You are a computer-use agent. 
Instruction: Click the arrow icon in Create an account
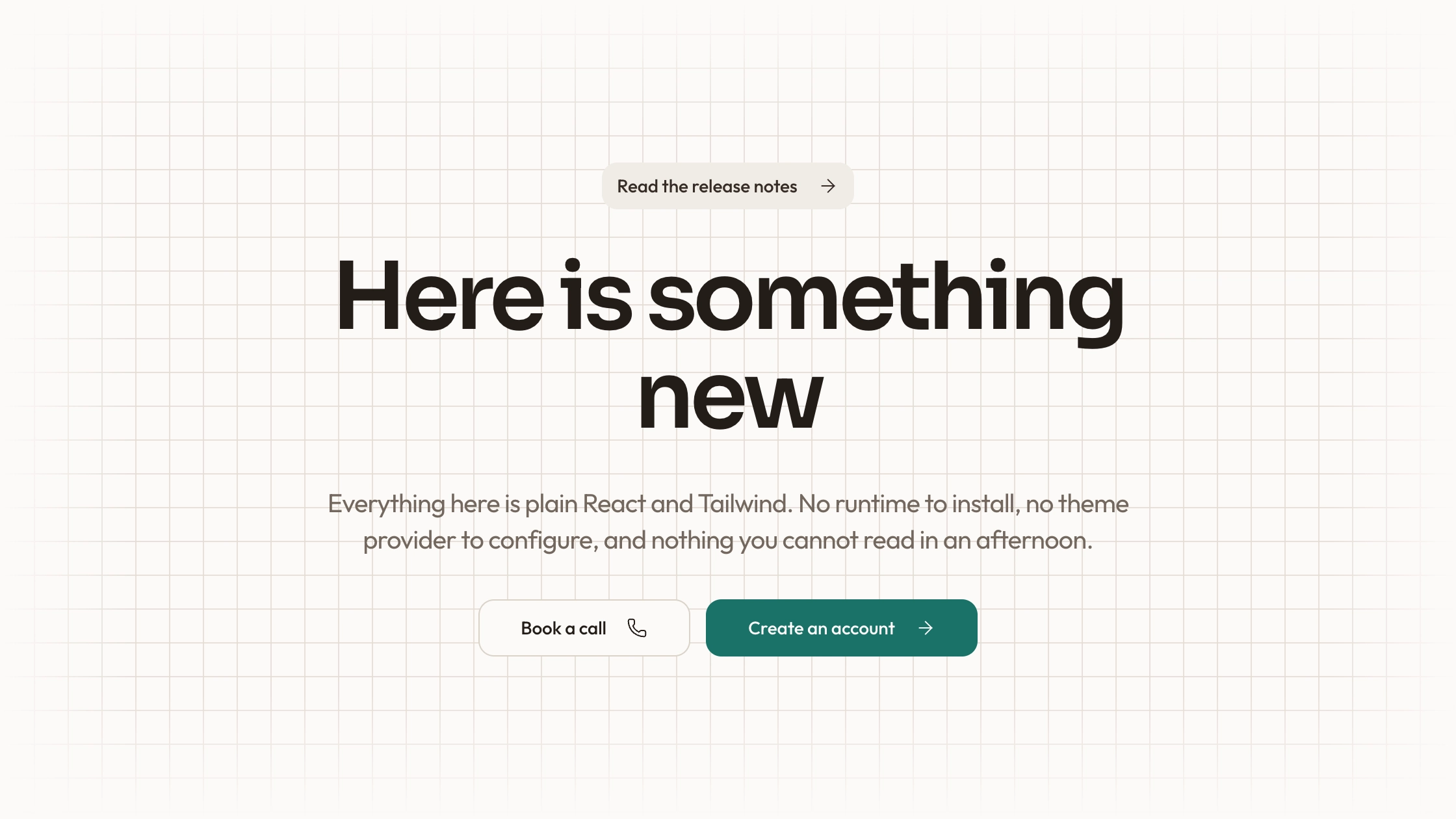point(926,628)
